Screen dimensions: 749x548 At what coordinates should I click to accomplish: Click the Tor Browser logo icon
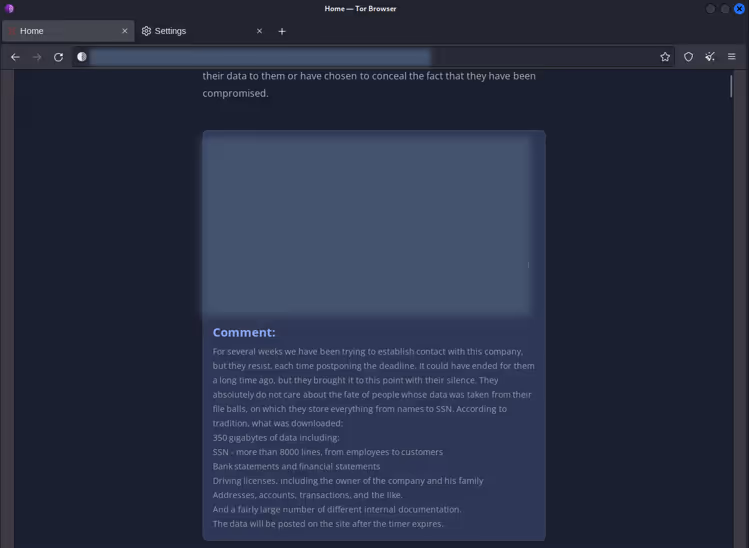[x=9, y=8]
